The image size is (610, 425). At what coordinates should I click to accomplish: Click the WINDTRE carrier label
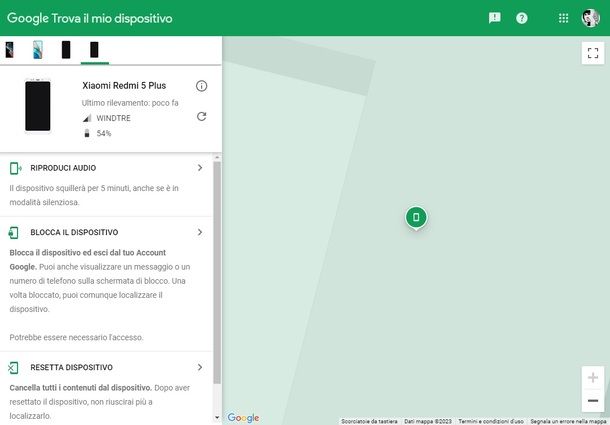114,118
